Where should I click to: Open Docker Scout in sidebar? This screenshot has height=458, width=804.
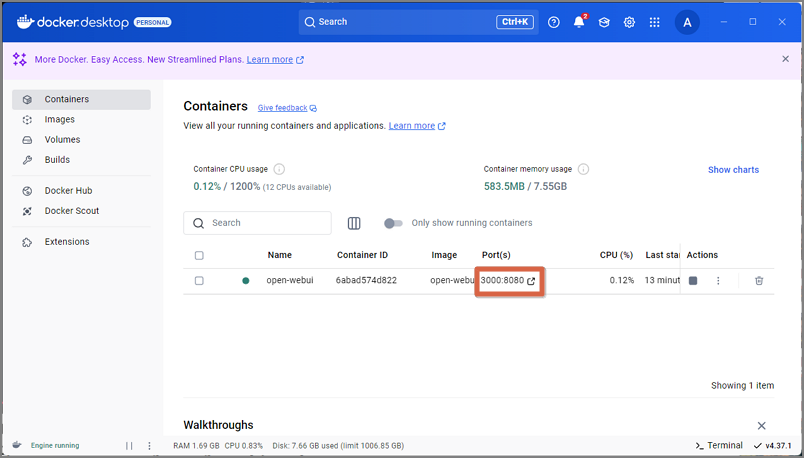pos(81,211)
